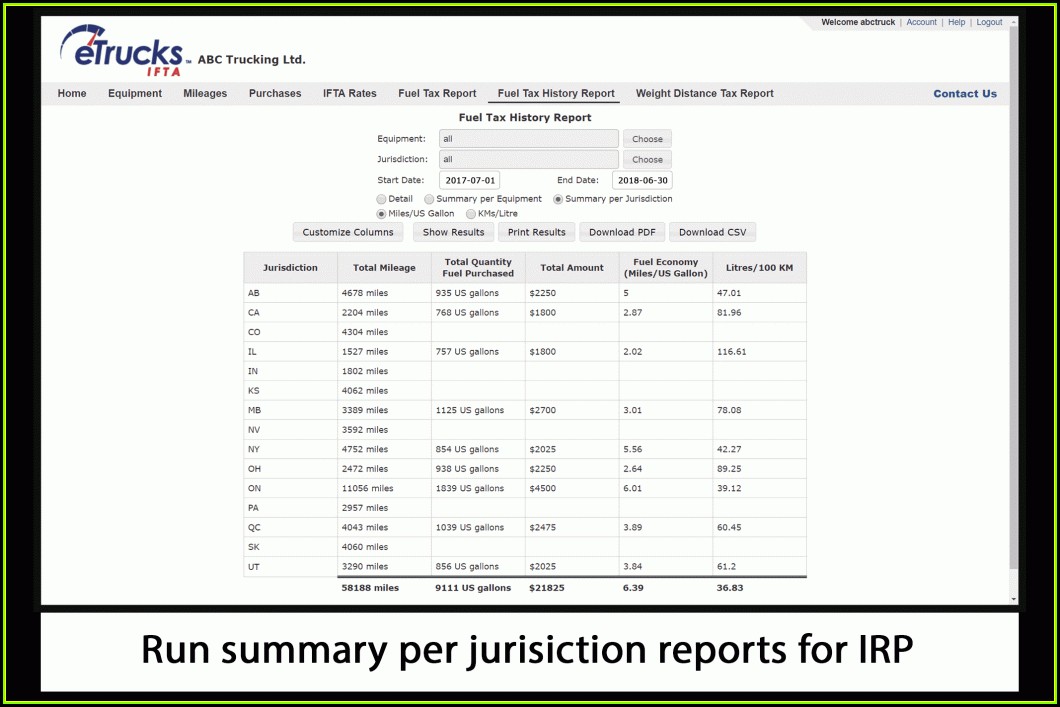1060x707 pixels.
Task: Open Weight Distance Tax Report tab
Action: click(x=704, y=94)
